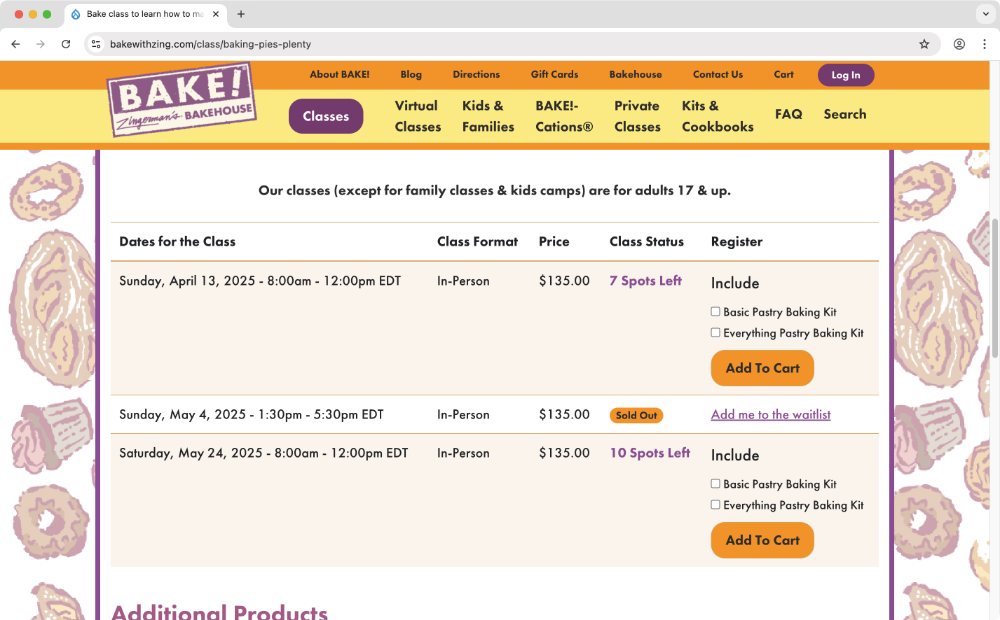Expand the Kids & Families menu
The image size is (1000, 620).
(x=487, y=115)
